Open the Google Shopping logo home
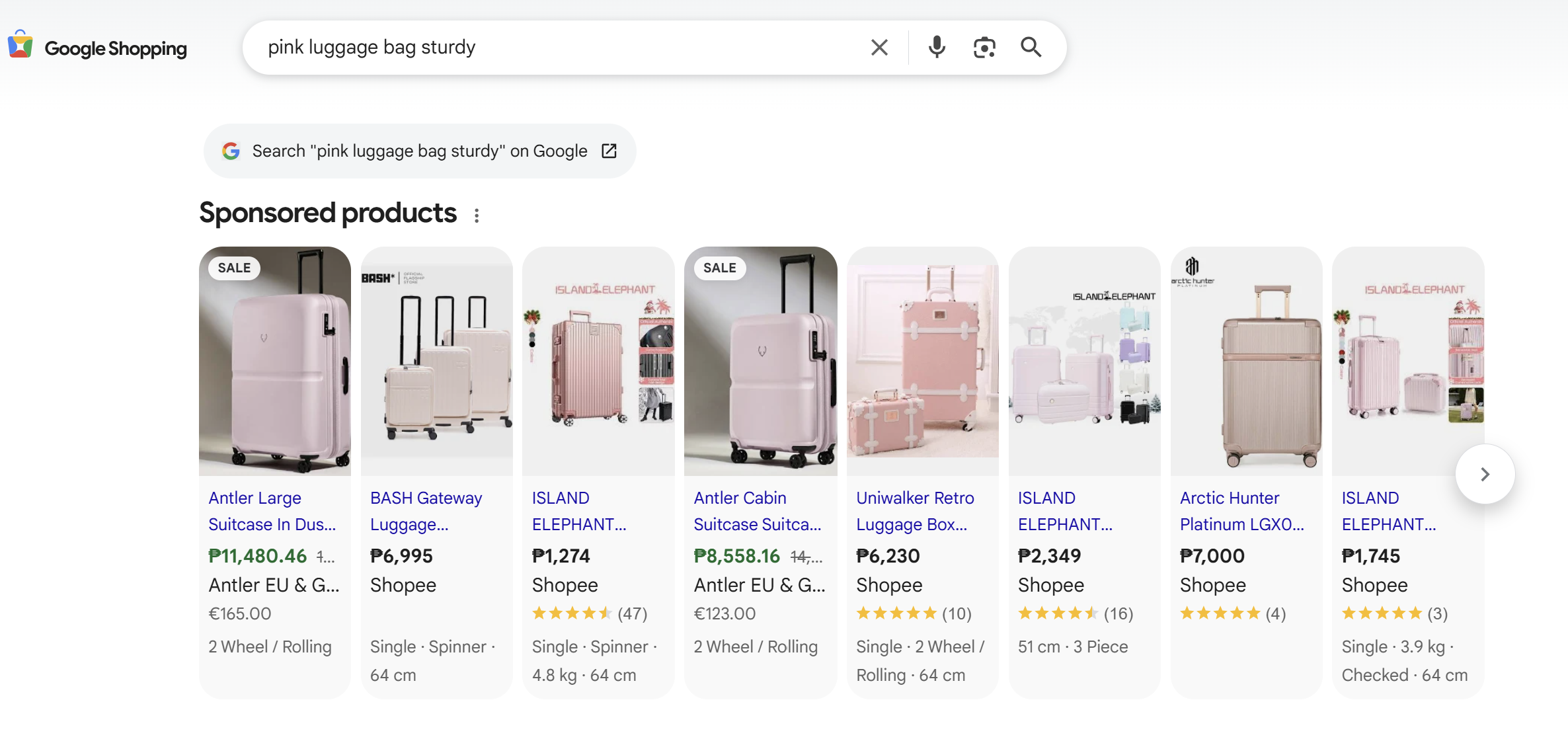The image size is (1568, 747). (x=98, y=48)
